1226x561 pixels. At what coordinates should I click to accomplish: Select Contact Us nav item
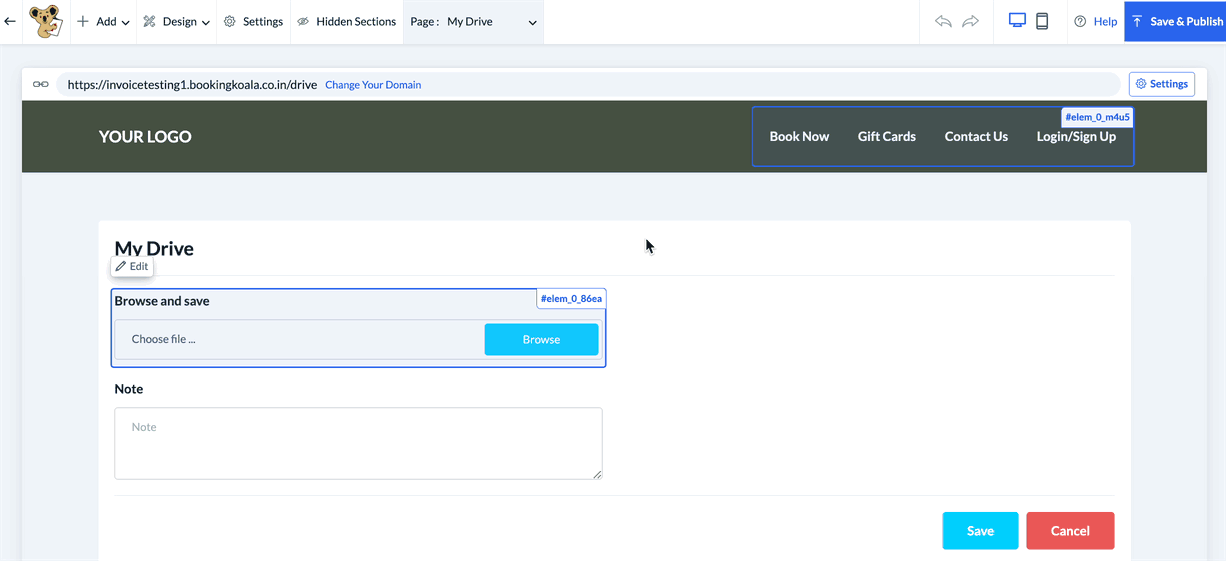(976, 137)
